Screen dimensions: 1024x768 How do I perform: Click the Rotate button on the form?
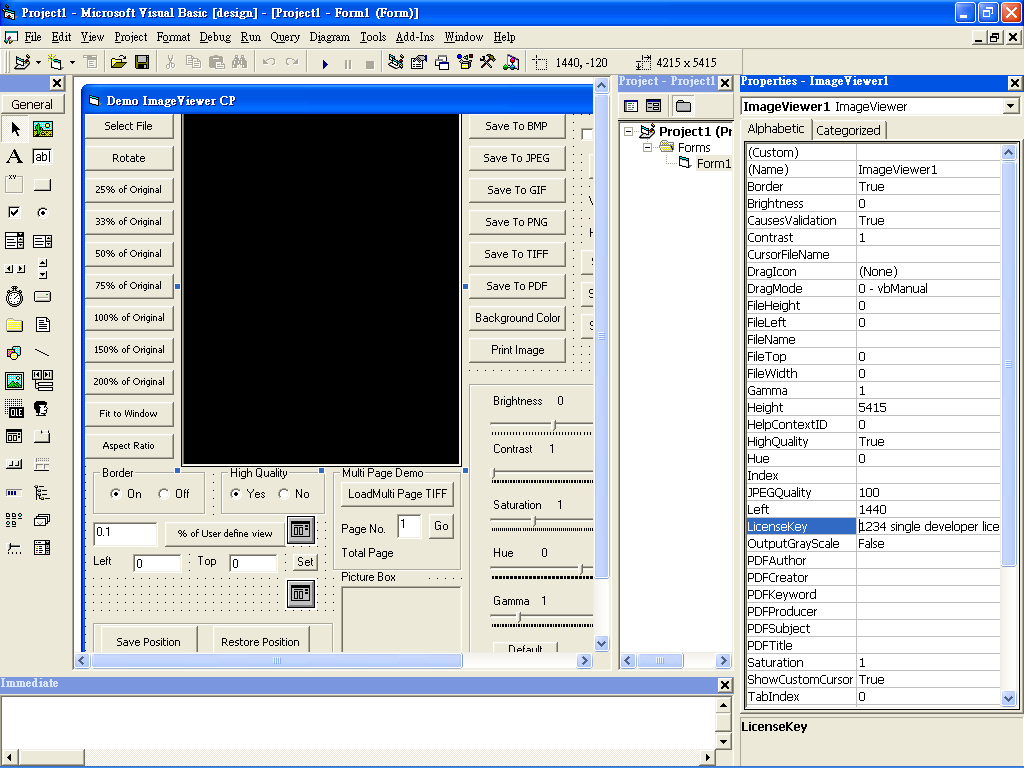coord(129,158)
